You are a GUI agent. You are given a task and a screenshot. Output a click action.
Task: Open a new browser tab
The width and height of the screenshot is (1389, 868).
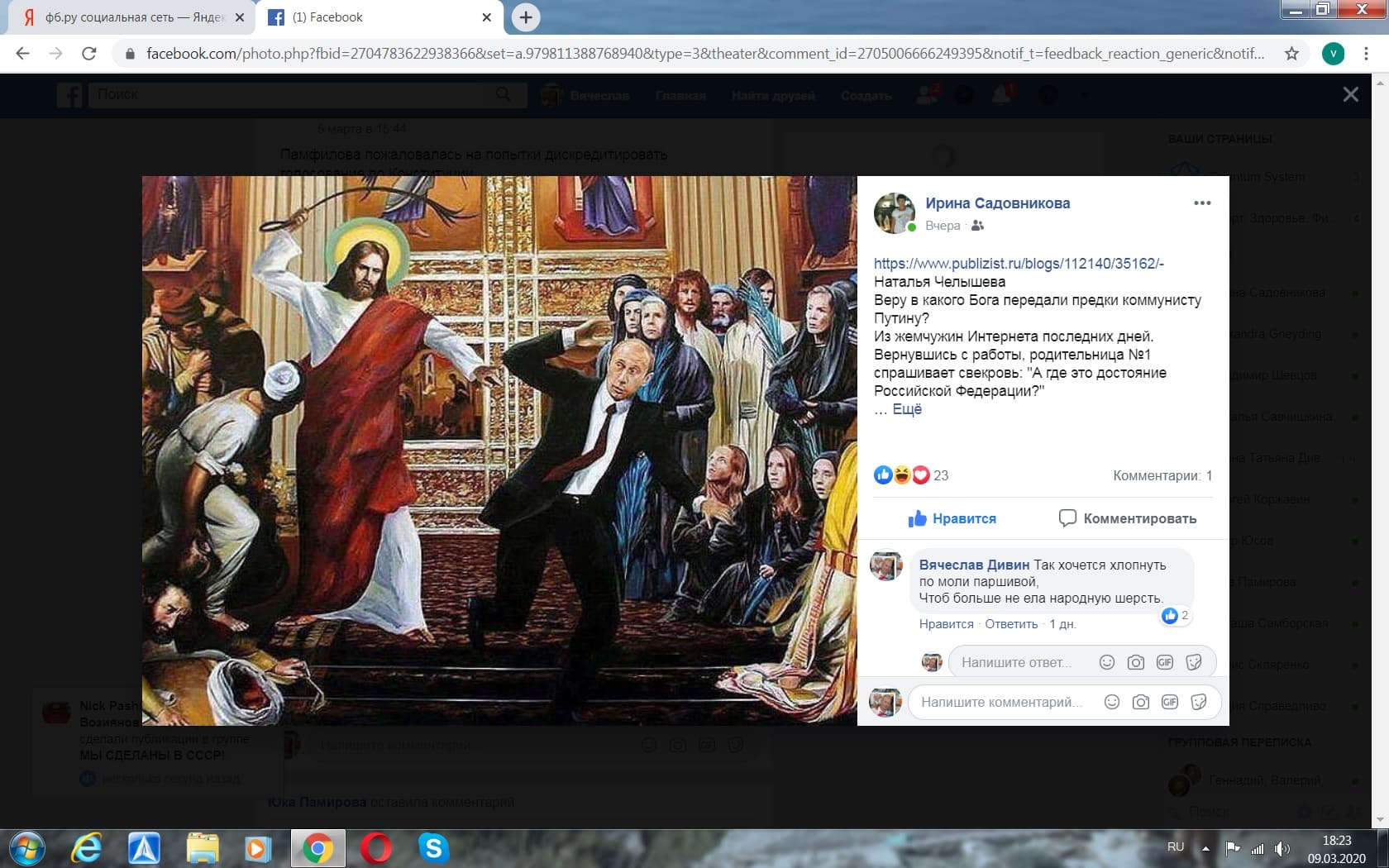(526, 17)
